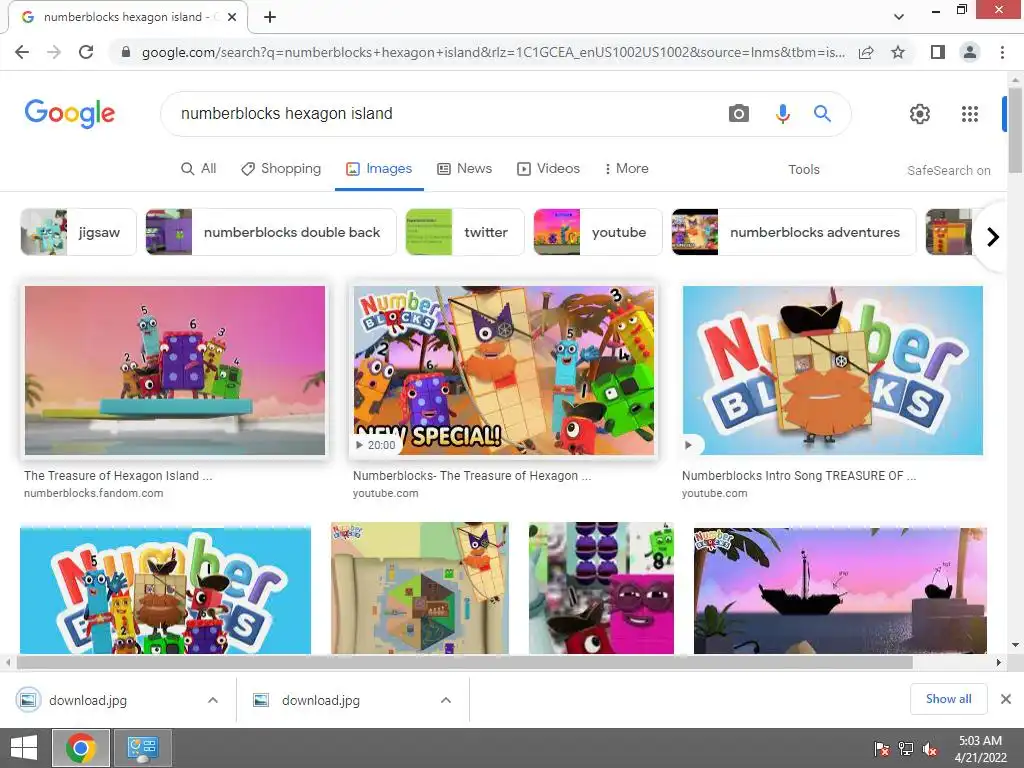1024x768 pixels.
Task: Filter results by jigsaw chip
Action: (x=78, y=232)
